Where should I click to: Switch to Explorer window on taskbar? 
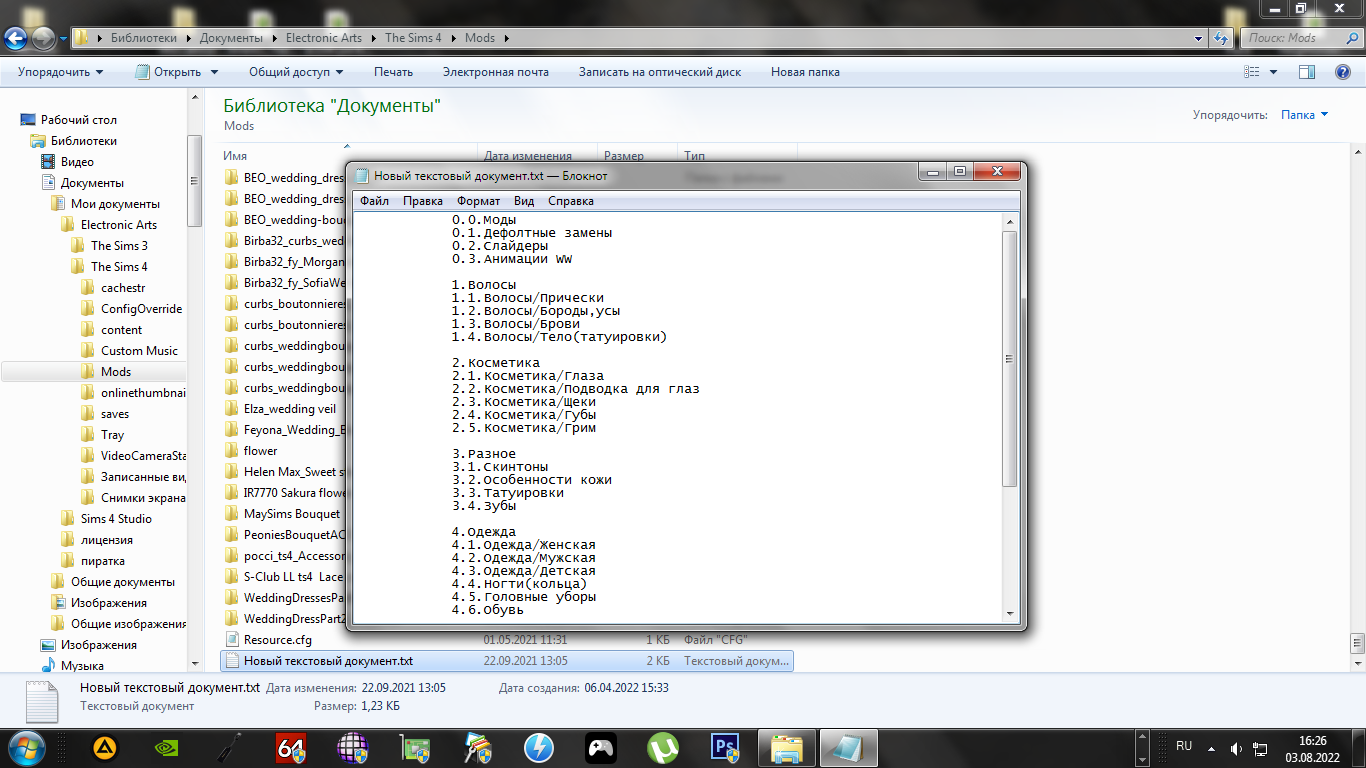tap(787, 747)
